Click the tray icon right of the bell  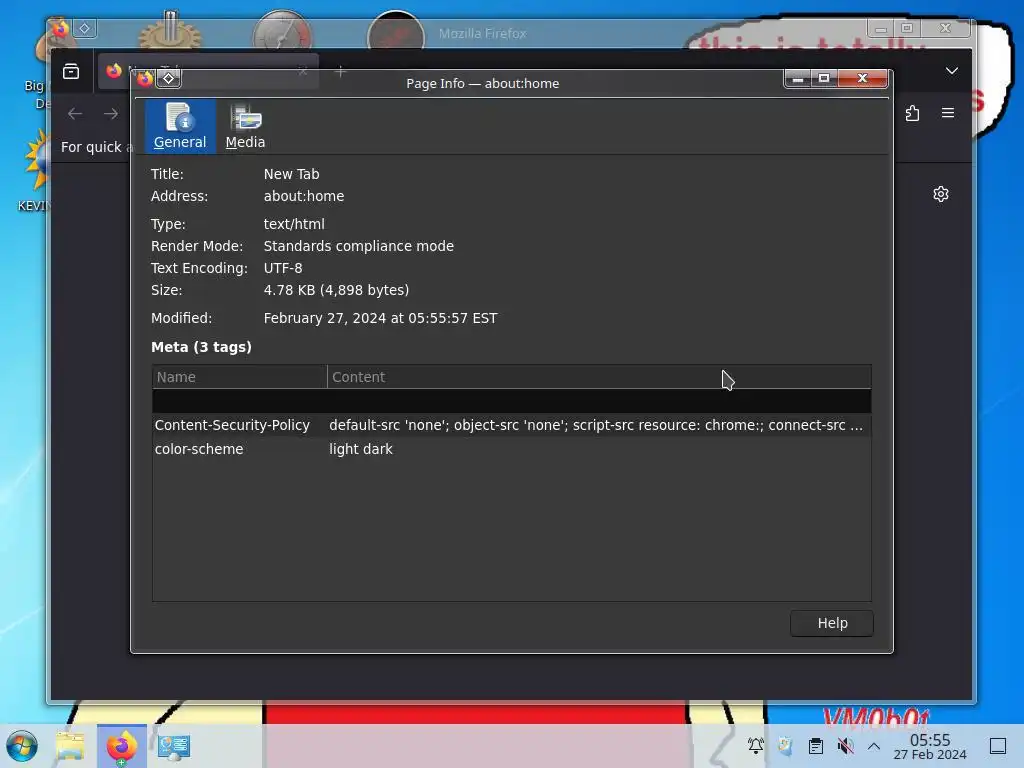(786, 745)
